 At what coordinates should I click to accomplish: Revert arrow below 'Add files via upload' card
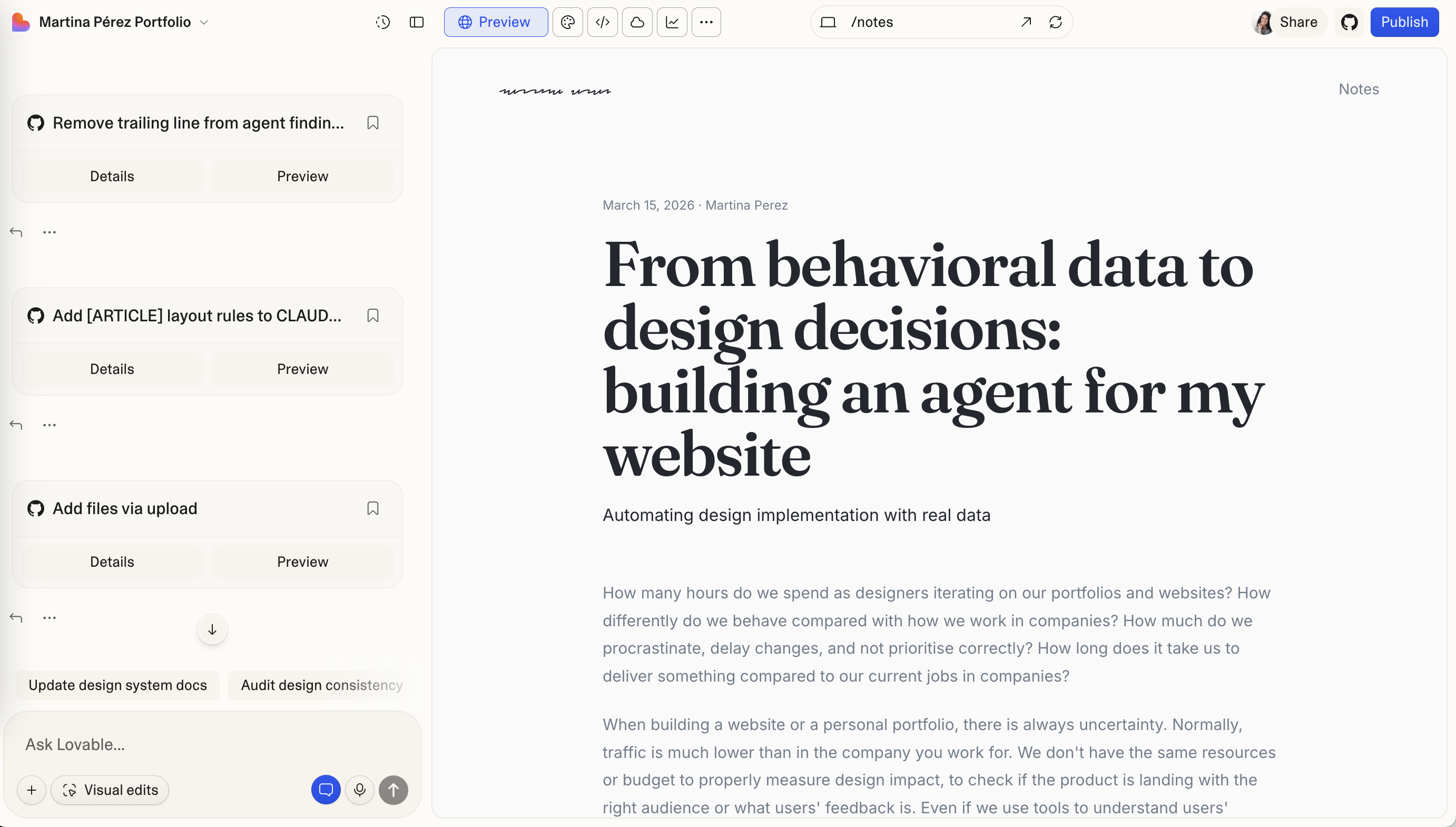click(x=16, y=617)
